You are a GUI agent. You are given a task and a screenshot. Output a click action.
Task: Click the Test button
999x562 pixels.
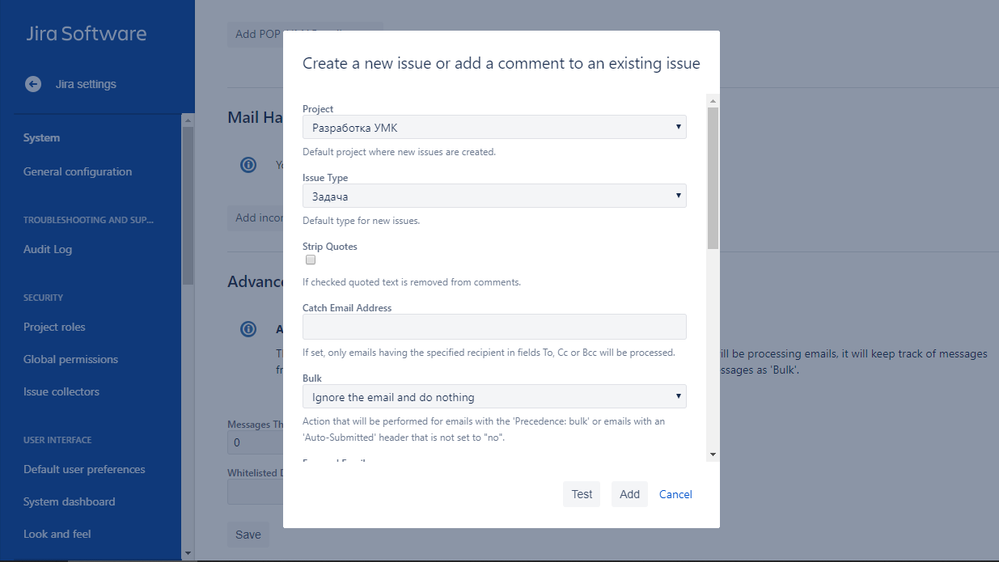tap(582, 494)
